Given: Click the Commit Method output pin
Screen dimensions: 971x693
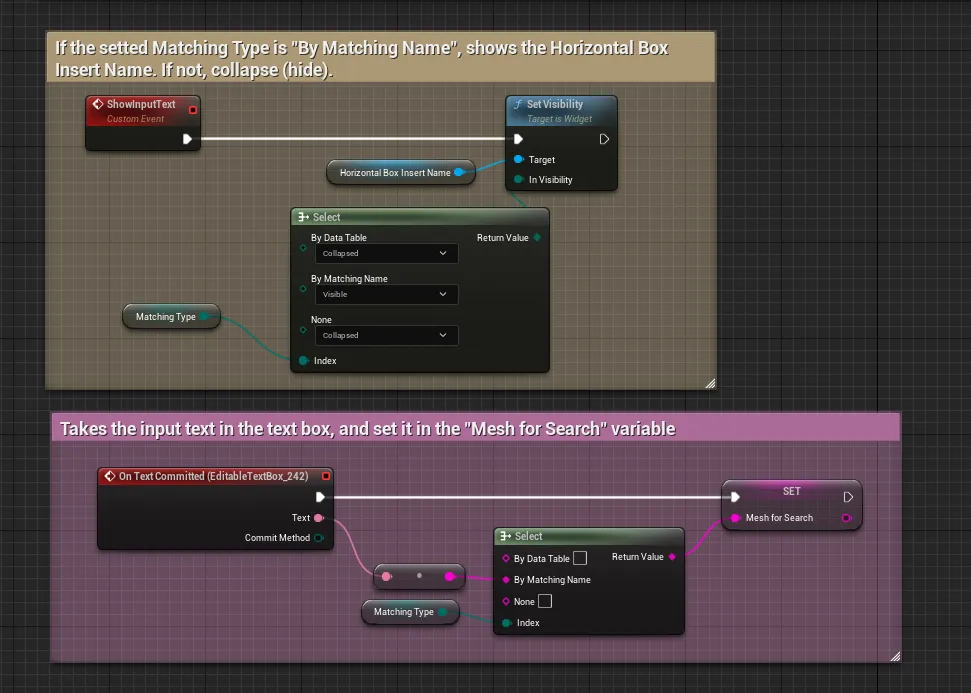Looking at the screenshot, I should click(x=319, y=538).
